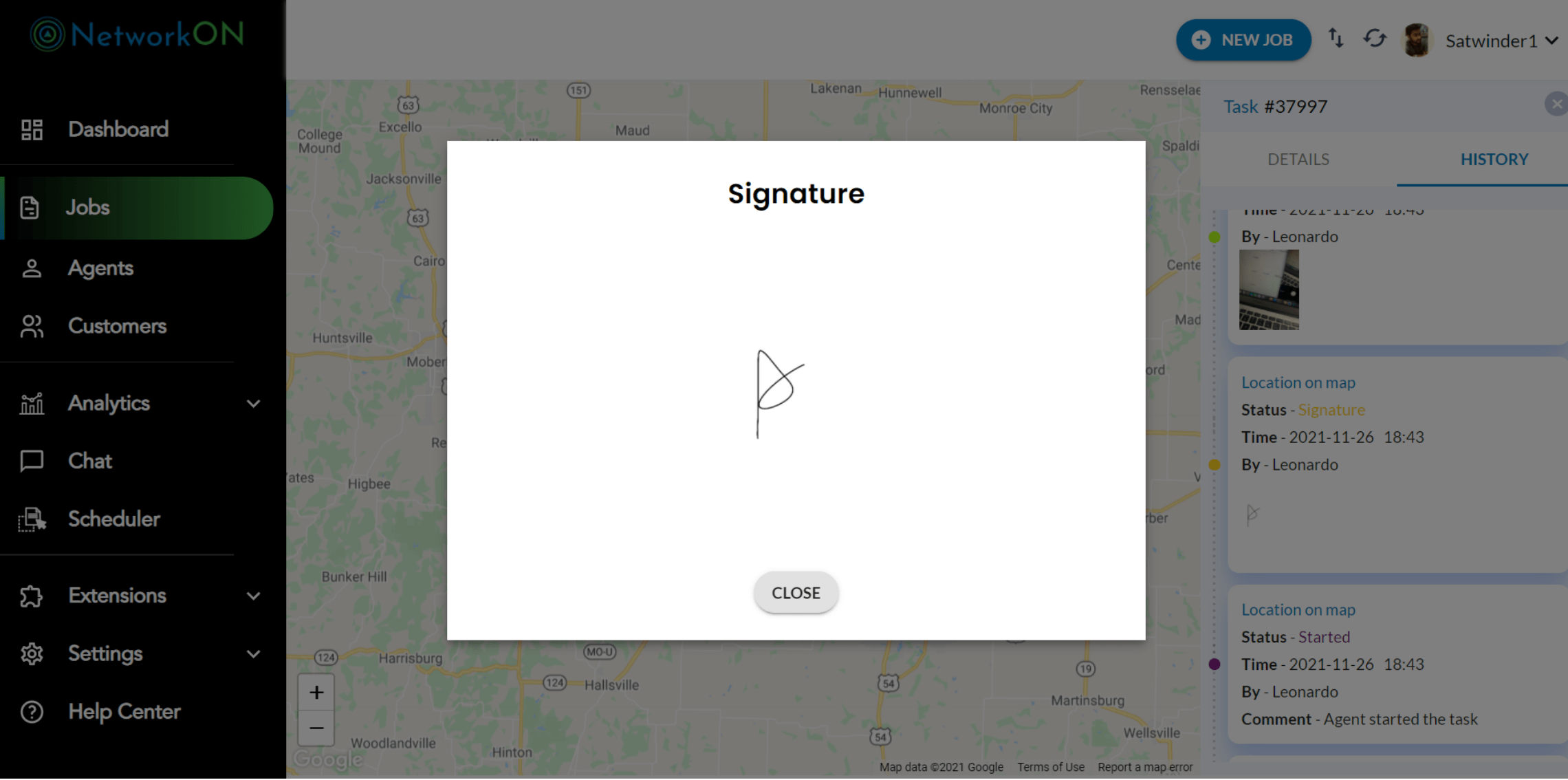The height and width of the screenshot is (780, 1568).
Task: Switch to the HISTORY tab
Action: pyautogui.click(x=1494, y=158)
